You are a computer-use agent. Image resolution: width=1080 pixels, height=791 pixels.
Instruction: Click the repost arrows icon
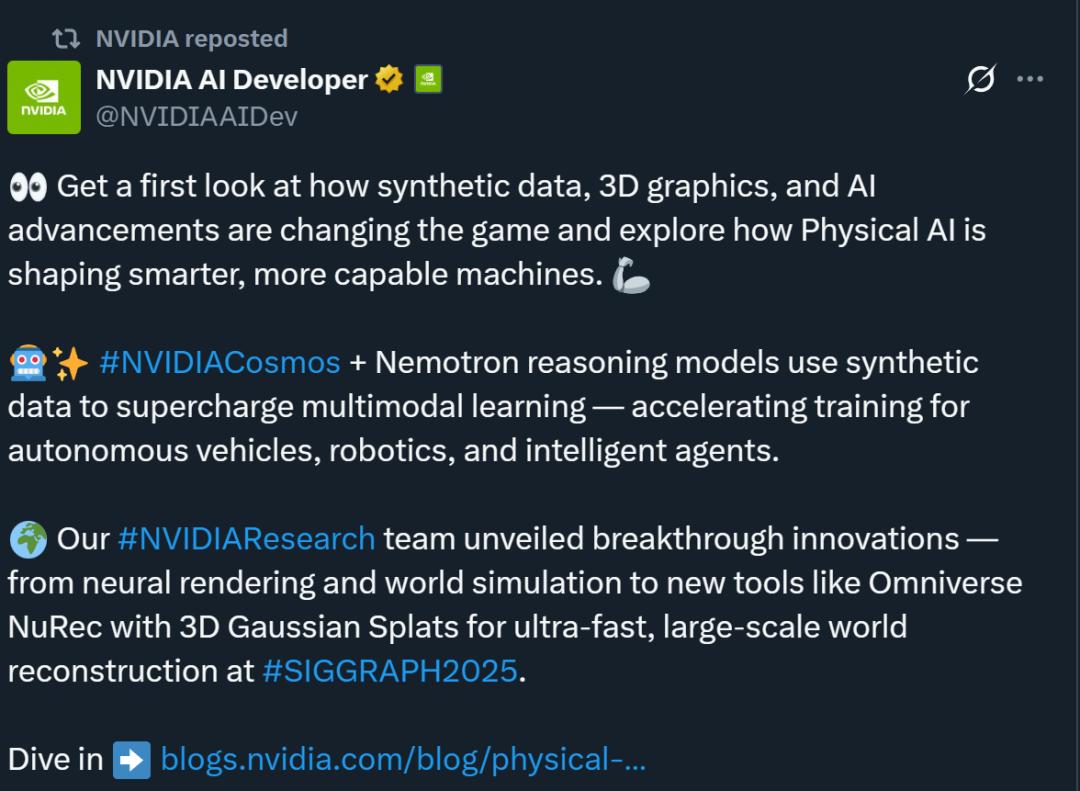[66, 39]
